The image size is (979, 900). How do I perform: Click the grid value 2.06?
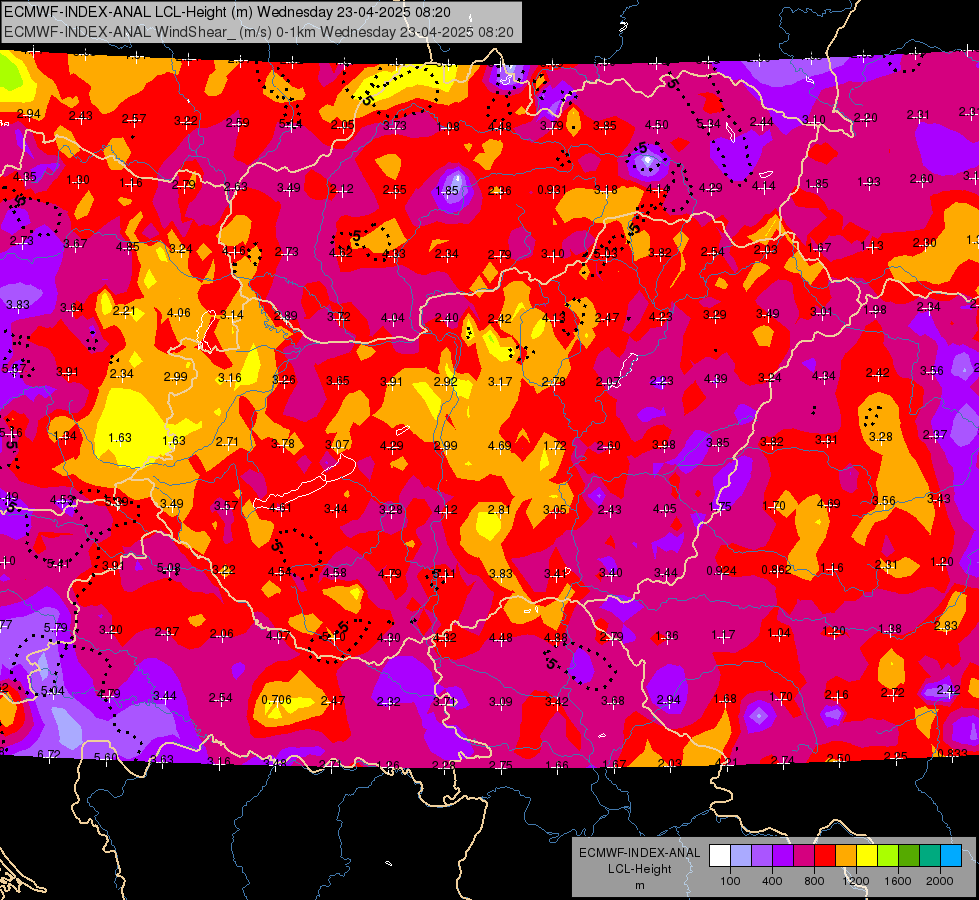coord(222,634)
